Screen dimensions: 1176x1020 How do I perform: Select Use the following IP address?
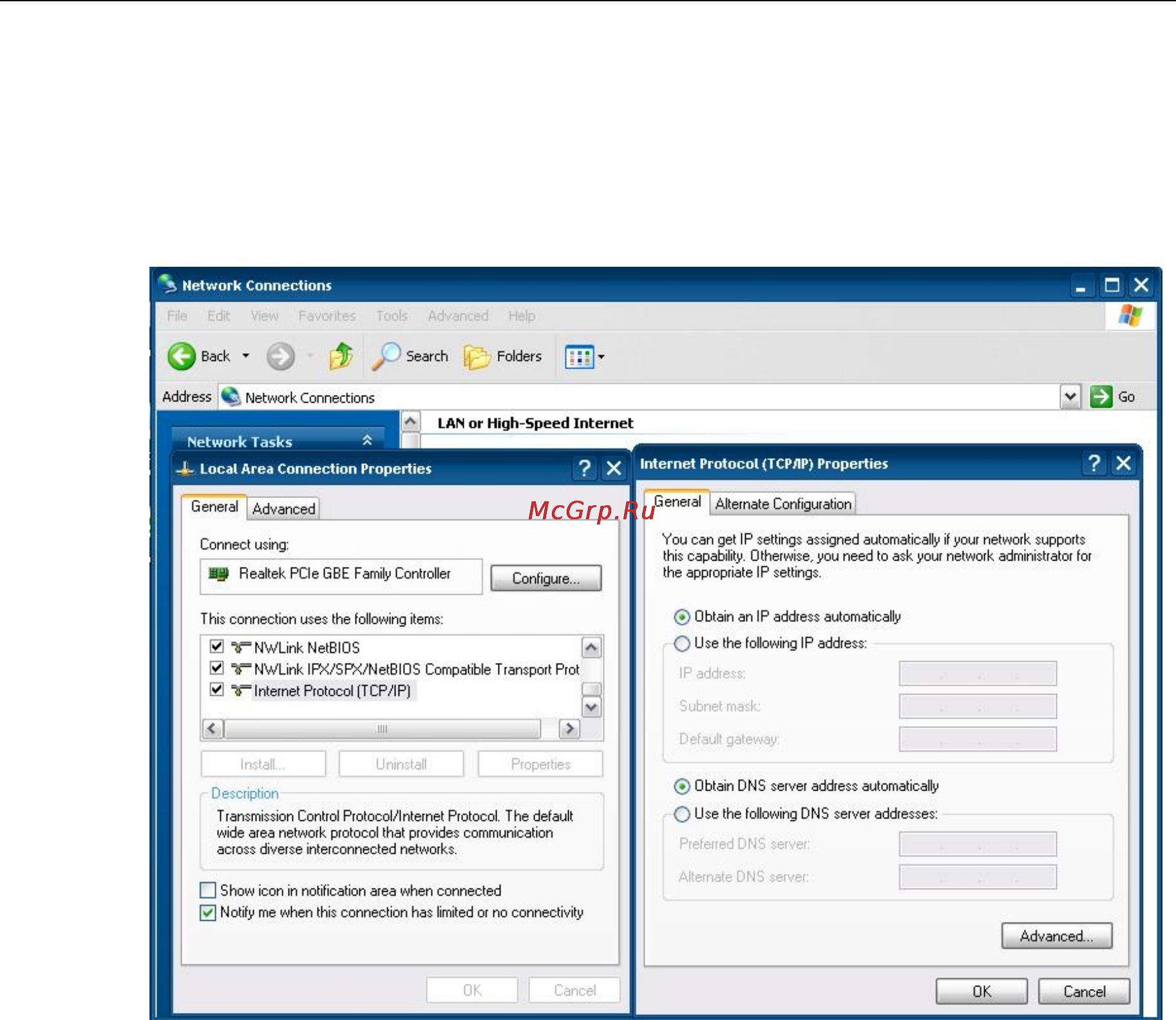[681, 643]
